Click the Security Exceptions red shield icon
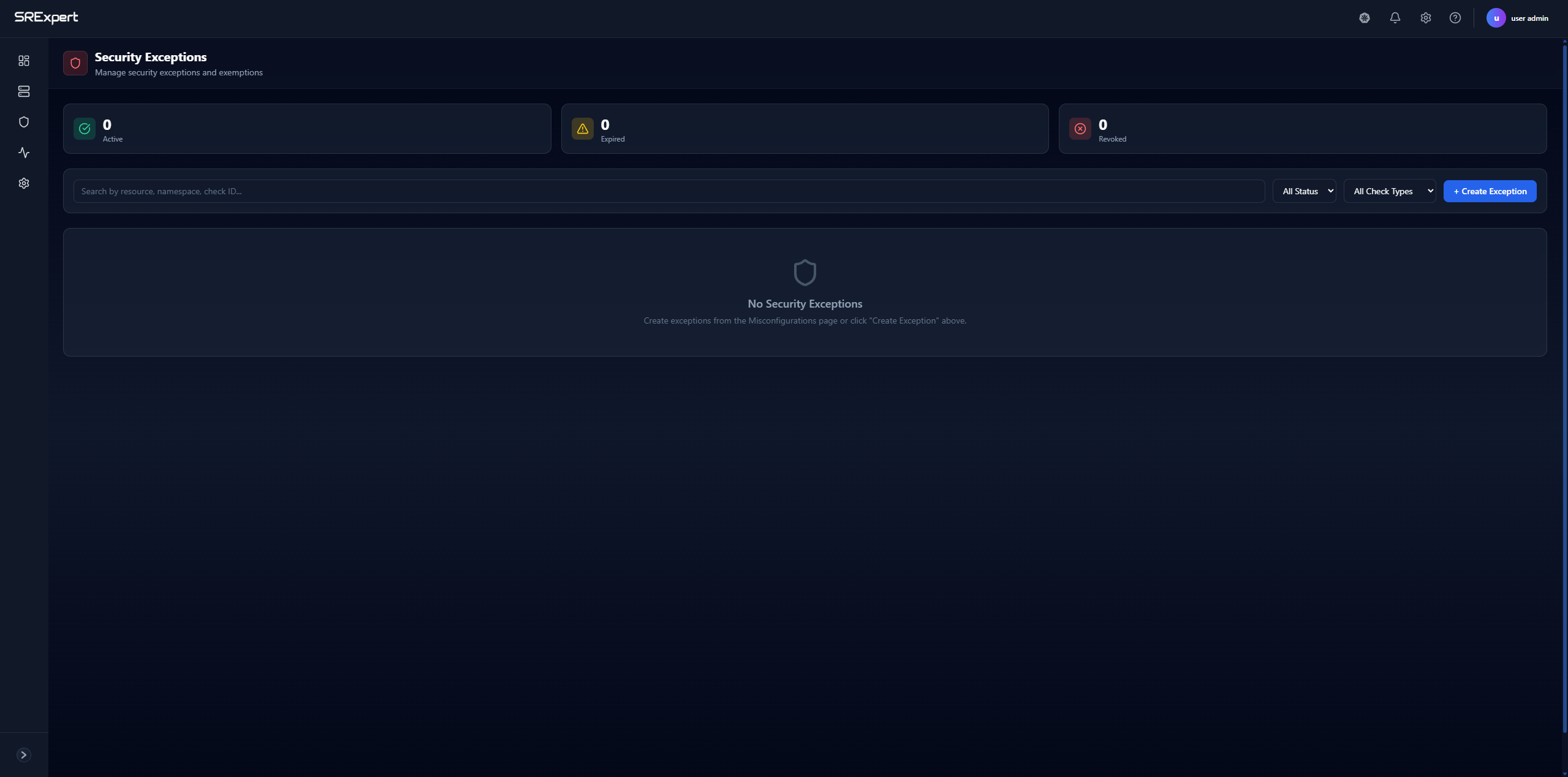This screenshot has height=777, width=1568. pos(75,63)
